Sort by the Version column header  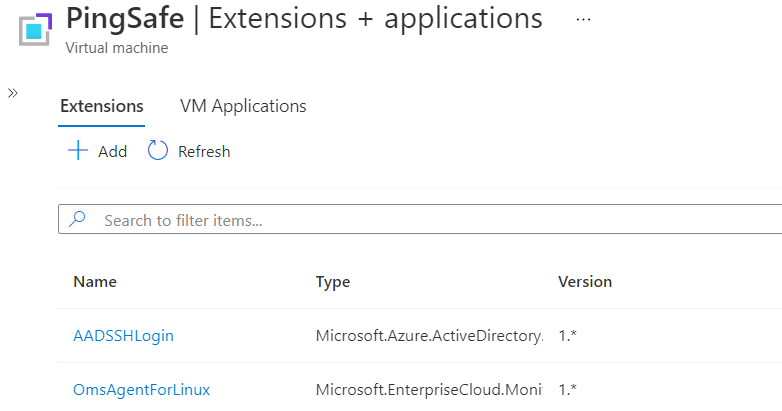585,282
